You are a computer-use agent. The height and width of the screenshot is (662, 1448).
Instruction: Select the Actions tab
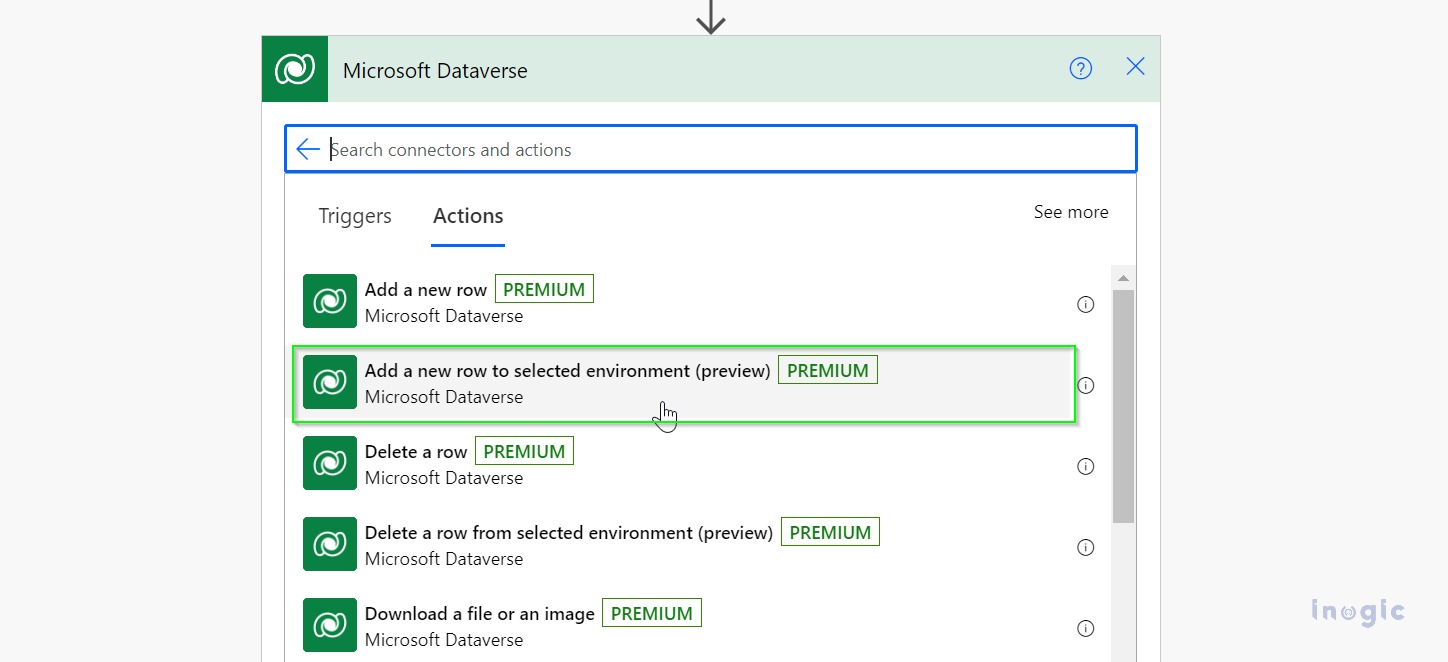coord(468,216)
